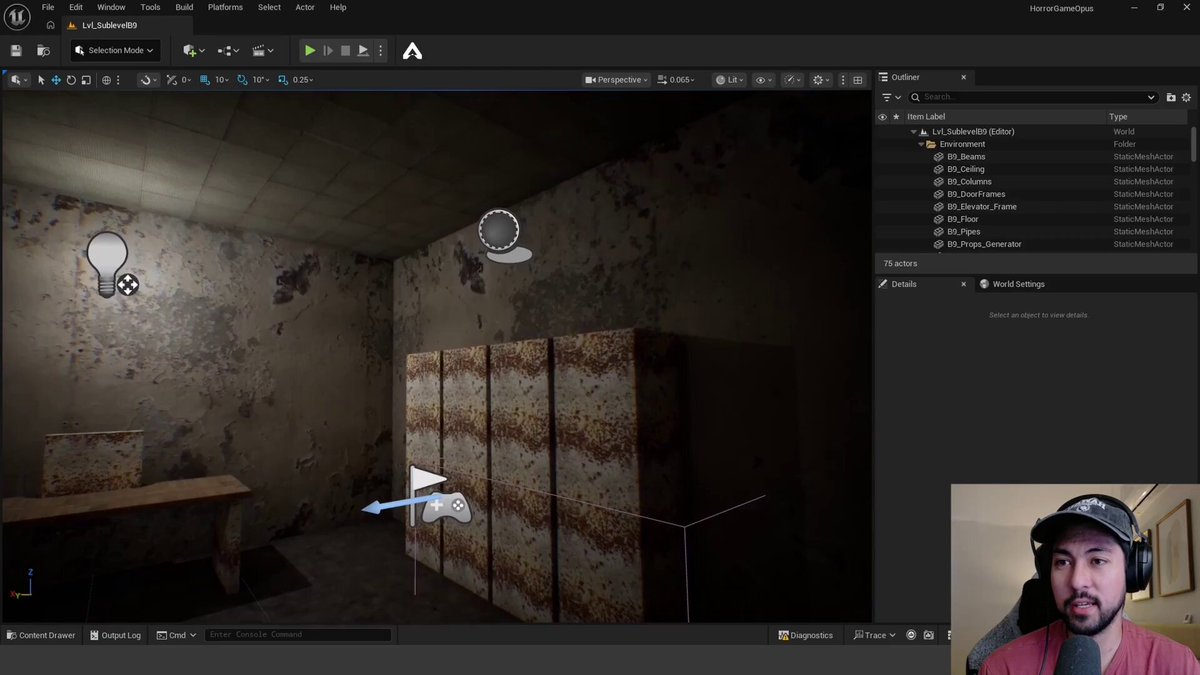
Task: Open the Selection Mode dropdown
Action: coord(115,50)
